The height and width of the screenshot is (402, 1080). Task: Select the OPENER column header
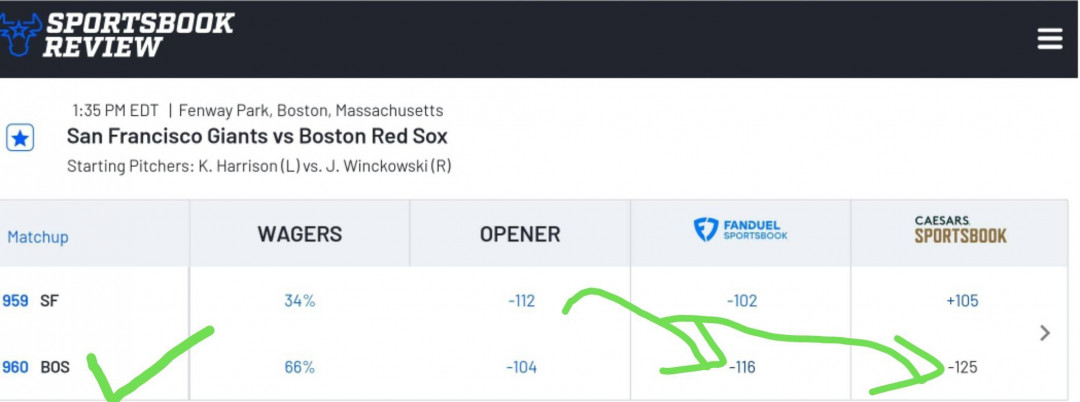click(520, 234)
